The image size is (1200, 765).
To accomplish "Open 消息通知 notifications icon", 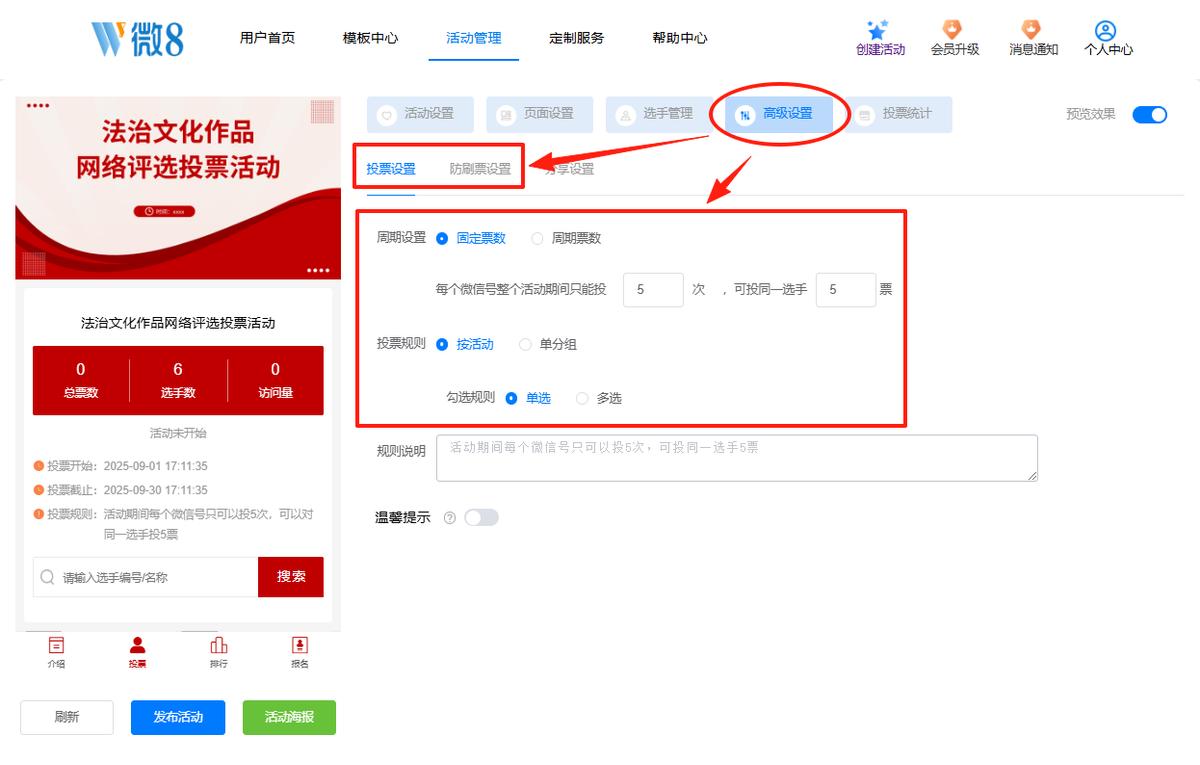I will [x=1032, y=30].
